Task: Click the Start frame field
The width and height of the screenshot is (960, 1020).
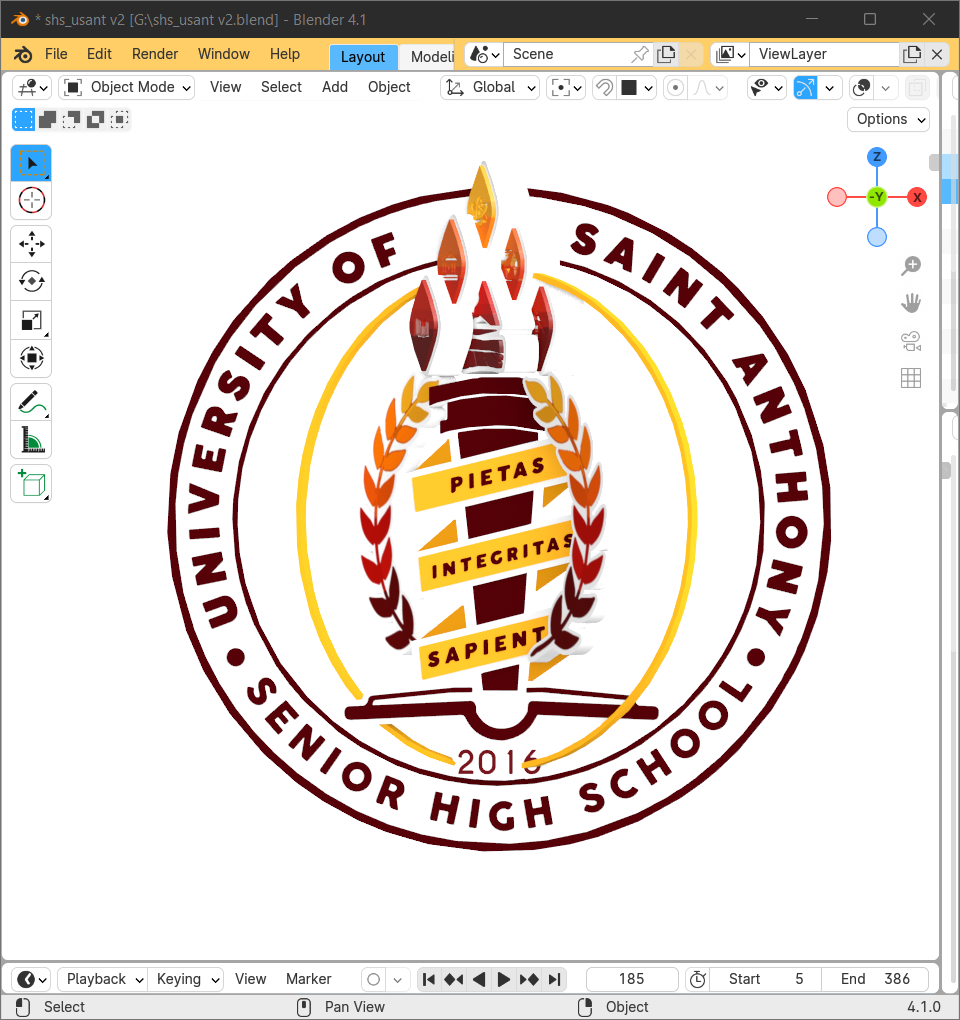Action: tap(766, 979)
